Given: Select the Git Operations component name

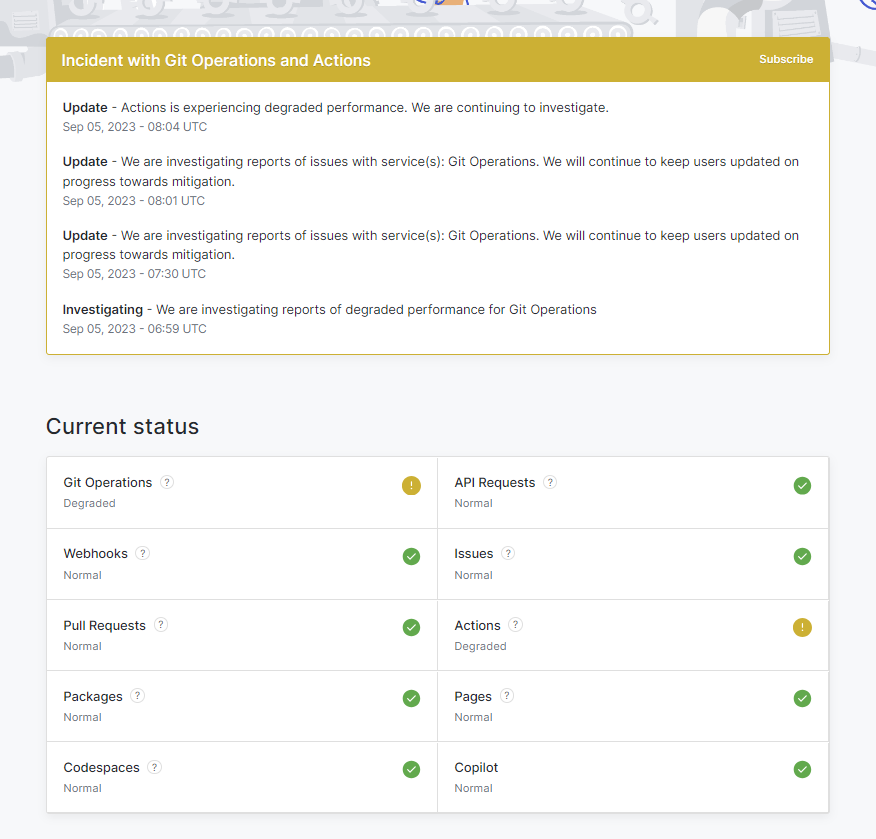Looking at the screenshot, I should coord(107,483).
